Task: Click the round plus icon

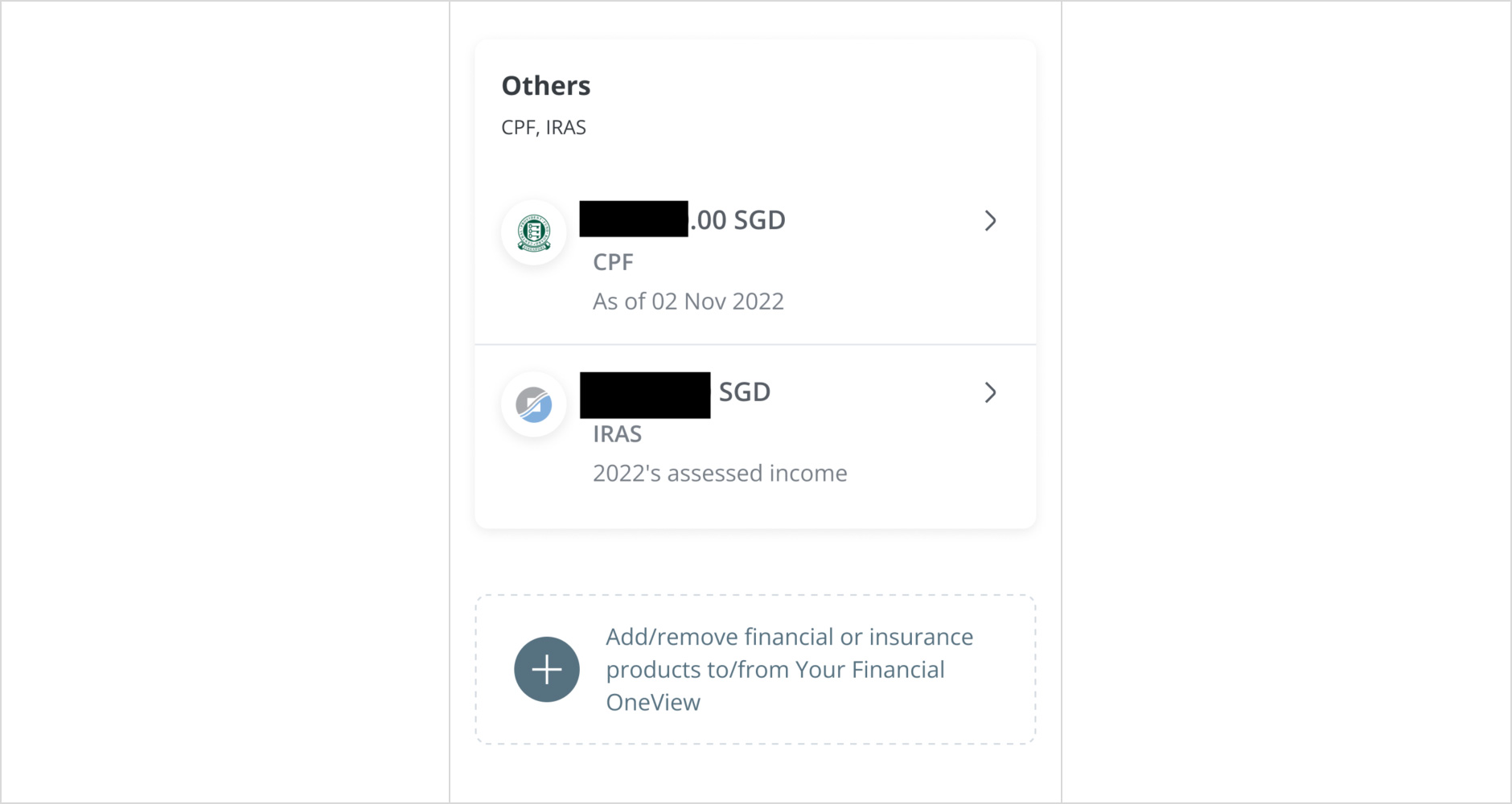Action: [x=547, y=670]
